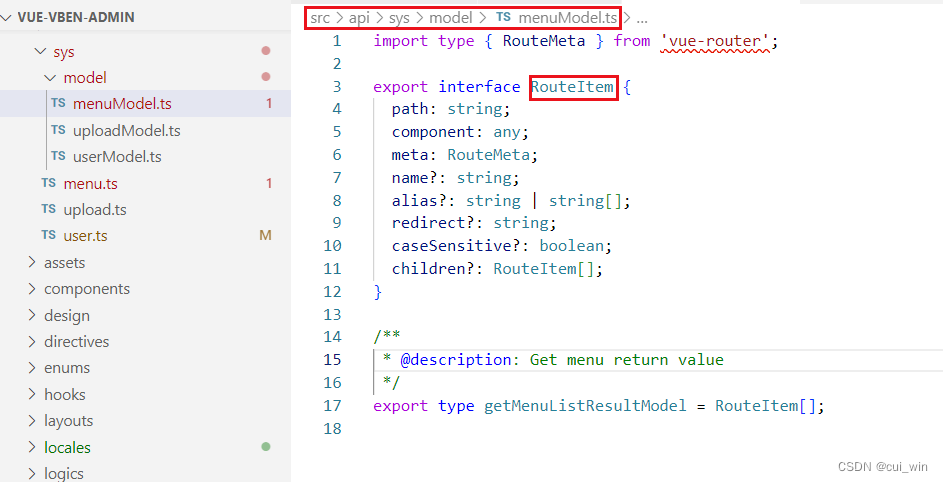Click the error badge 1 beside menuModel.ts
Image resolution: width=943 pixels, height=482 pixels.
point(269,104)
